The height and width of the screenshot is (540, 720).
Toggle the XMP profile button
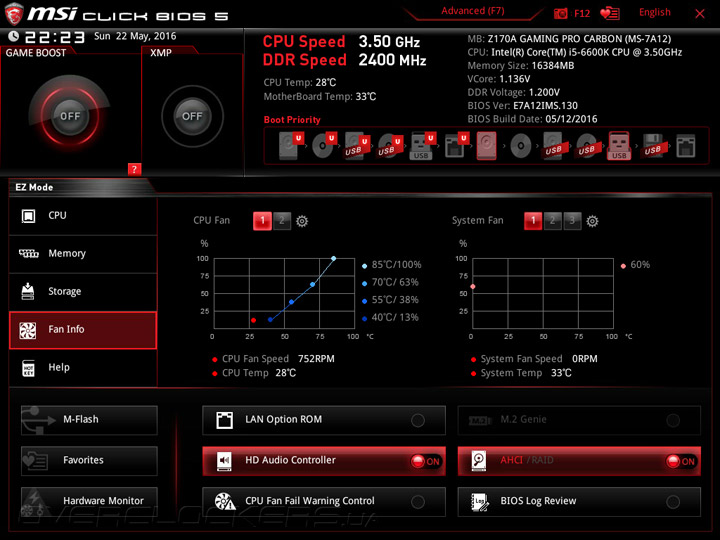point(192,116)
